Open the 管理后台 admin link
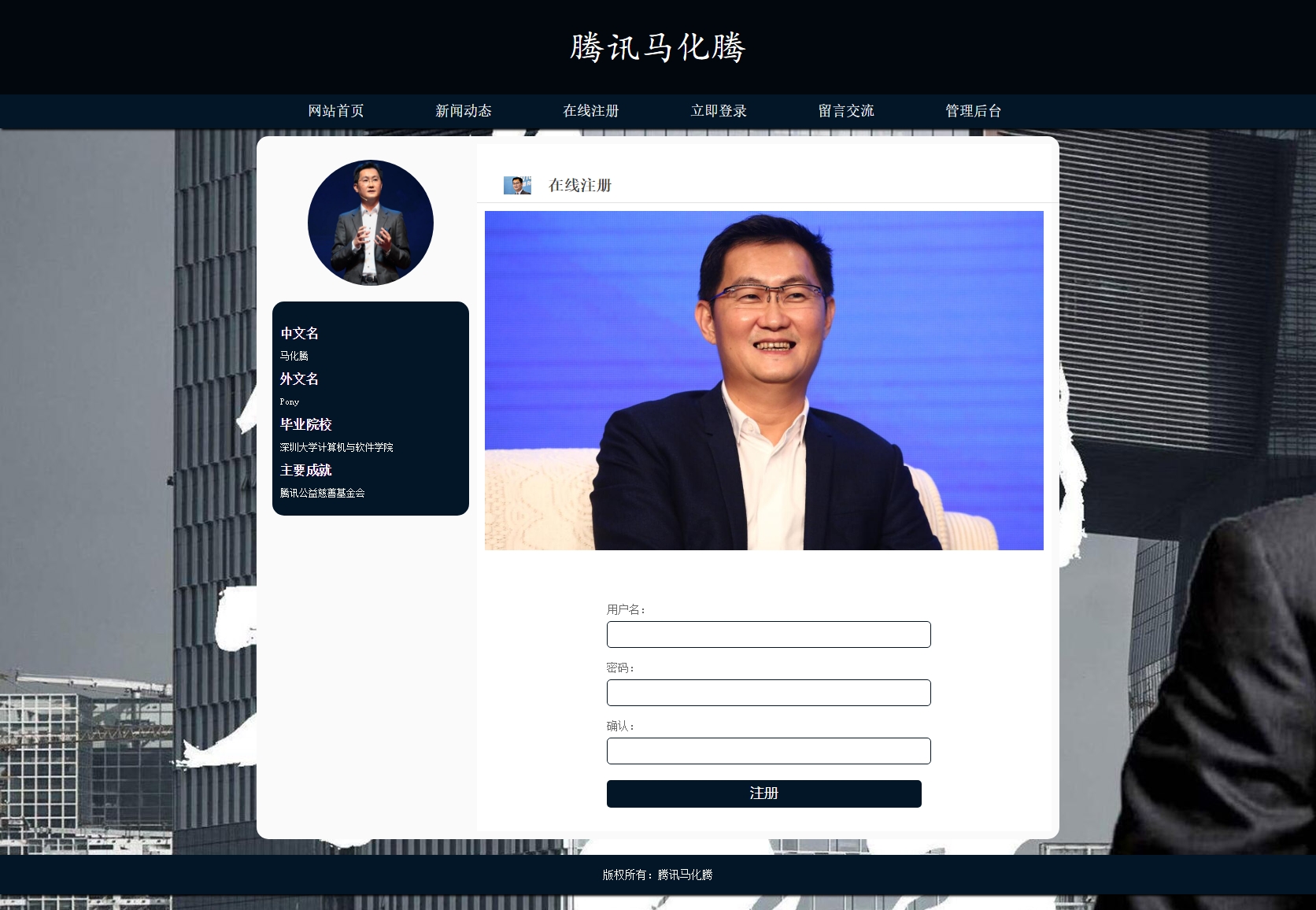Image resolution: width=1316 pixels, height=910 pixels. (974, 111)
